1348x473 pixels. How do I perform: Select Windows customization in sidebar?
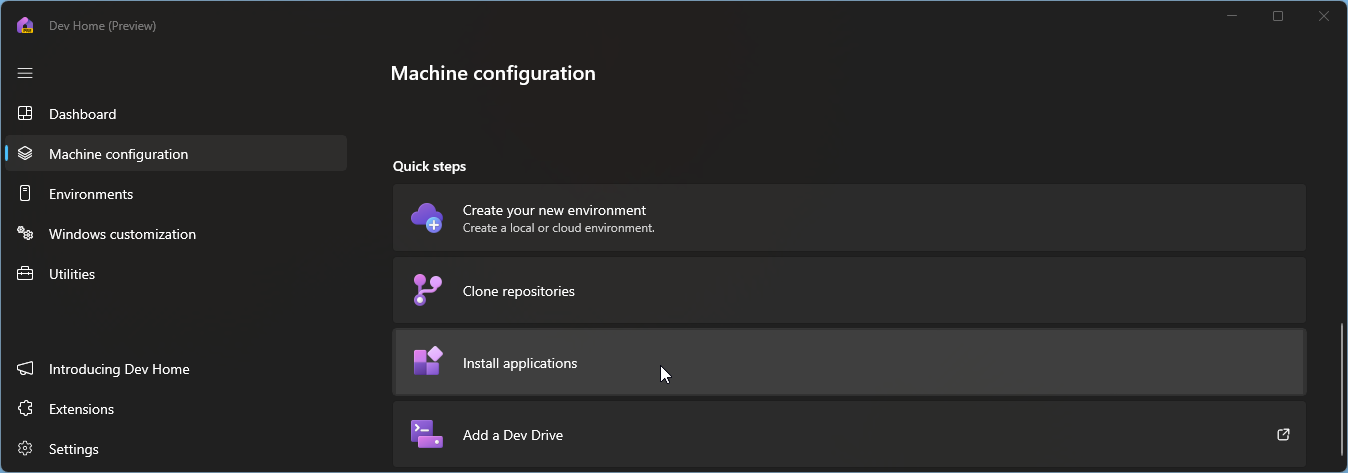(x=122, y=234)
